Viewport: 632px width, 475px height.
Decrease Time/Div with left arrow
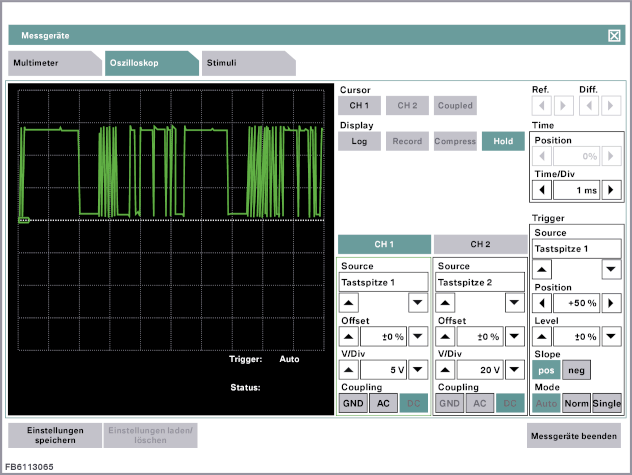(542, 190)
